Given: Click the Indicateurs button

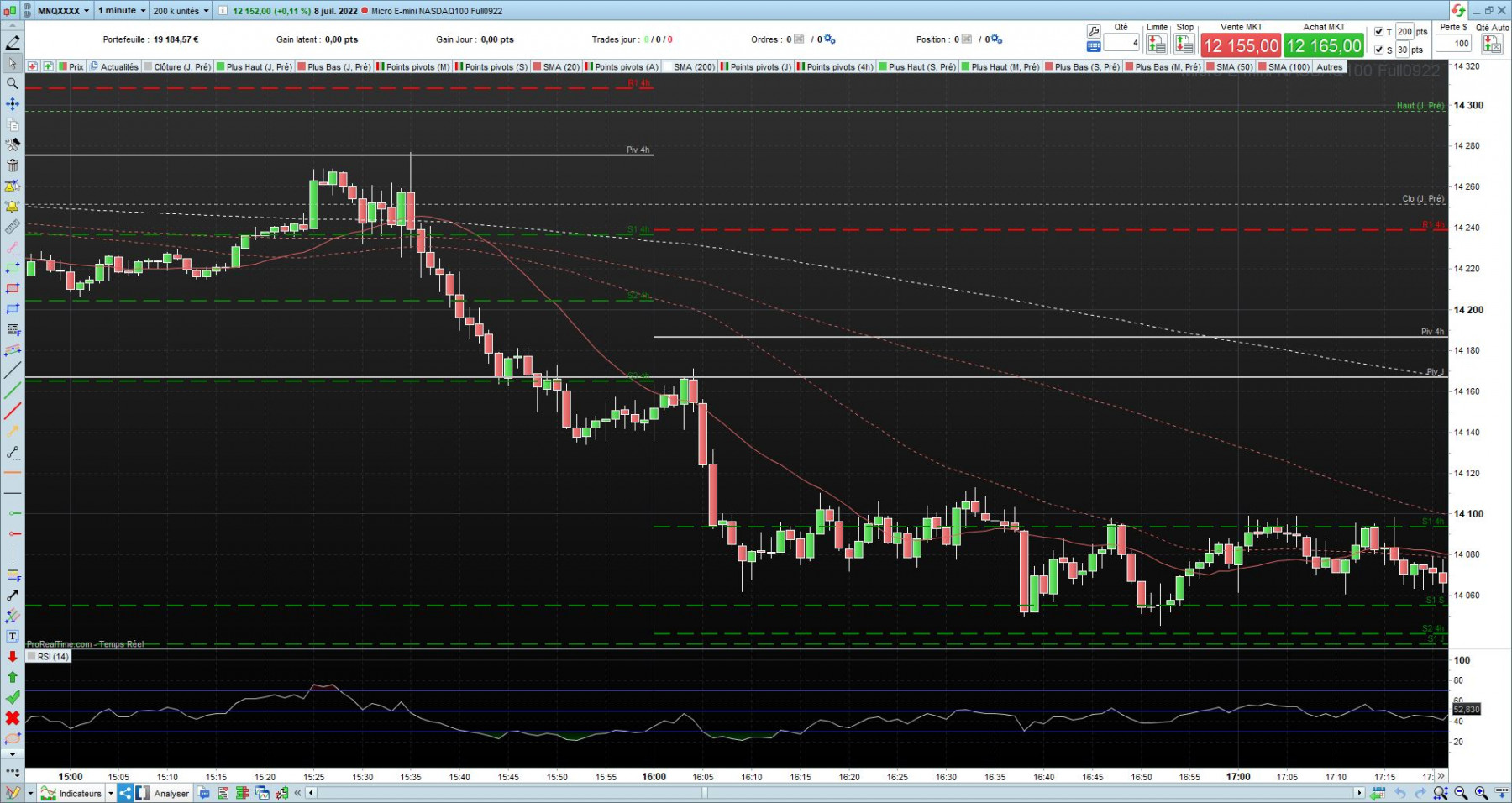Looking at the screenshot, I should point(71,793).
